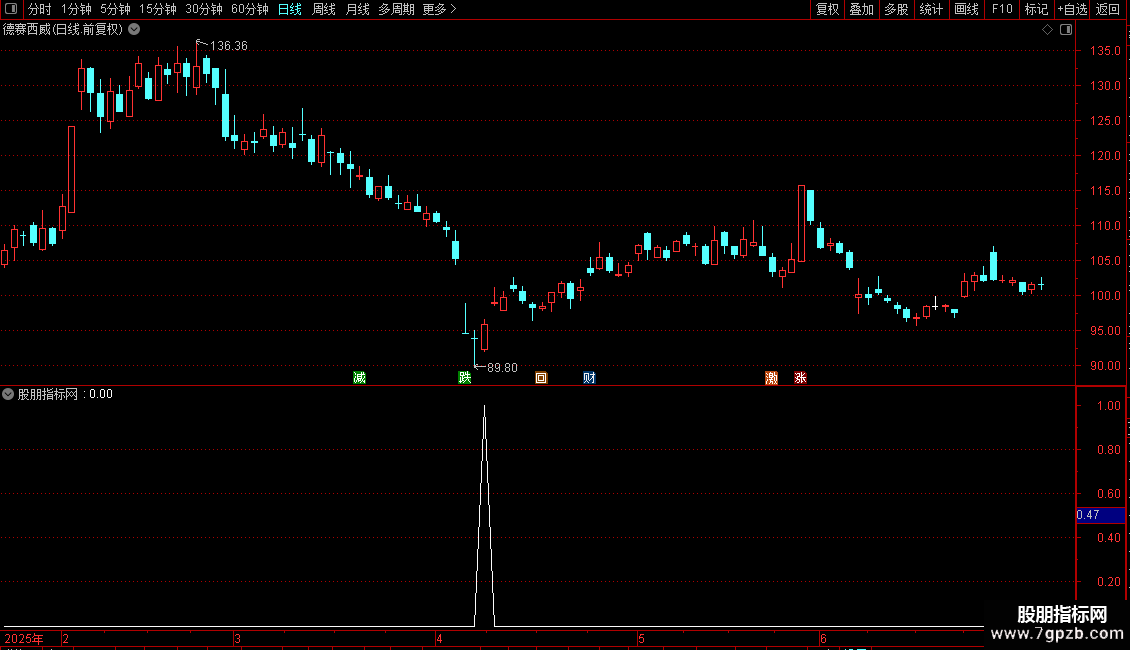Click the green 减 event marker

[360, 378]
